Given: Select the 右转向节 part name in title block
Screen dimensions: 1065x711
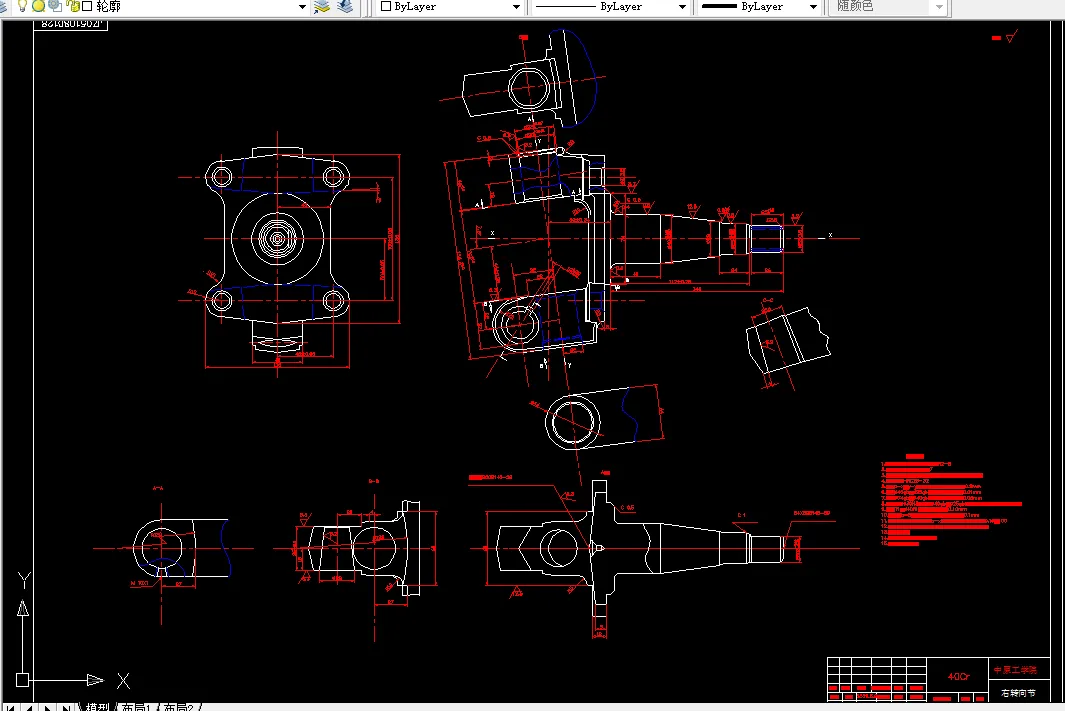Looking at the screenshot, I should (1017, 693).
